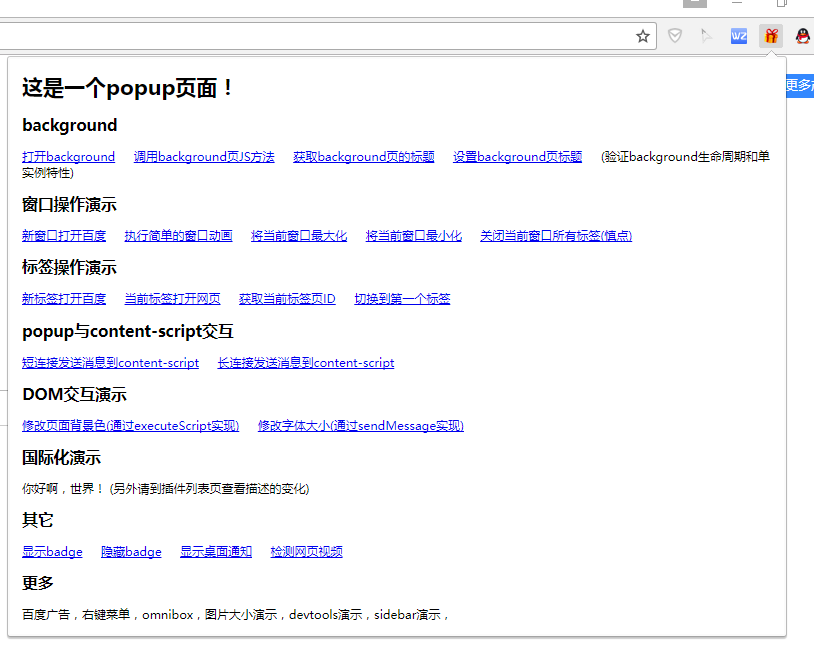Switch to first tab via 切换到第一个标签
The image size is (814, 647).
pos(402,298)
